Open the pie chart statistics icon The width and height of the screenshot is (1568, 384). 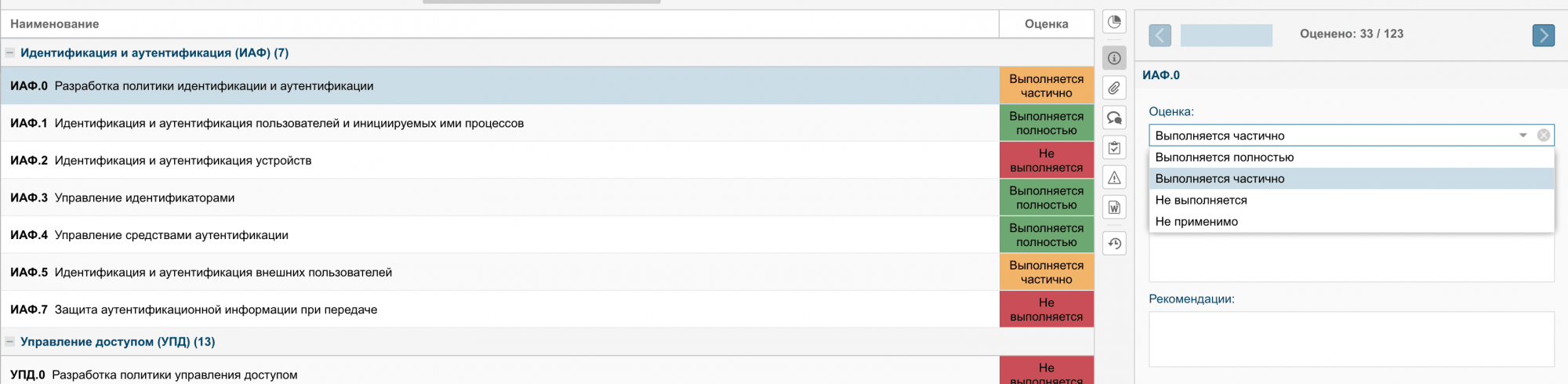(x=1114, y=22)
